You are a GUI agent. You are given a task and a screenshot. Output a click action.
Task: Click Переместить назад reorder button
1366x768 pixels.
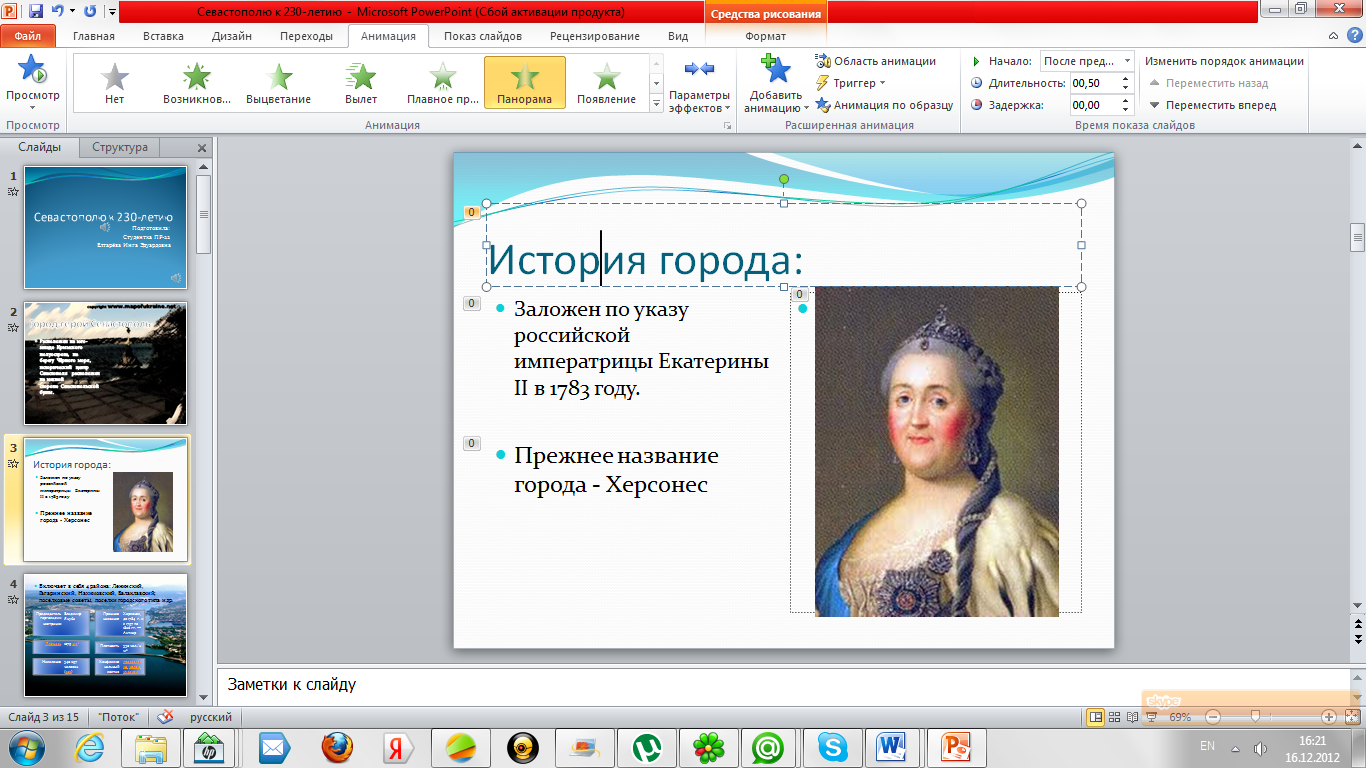(x=1208, y=83)
